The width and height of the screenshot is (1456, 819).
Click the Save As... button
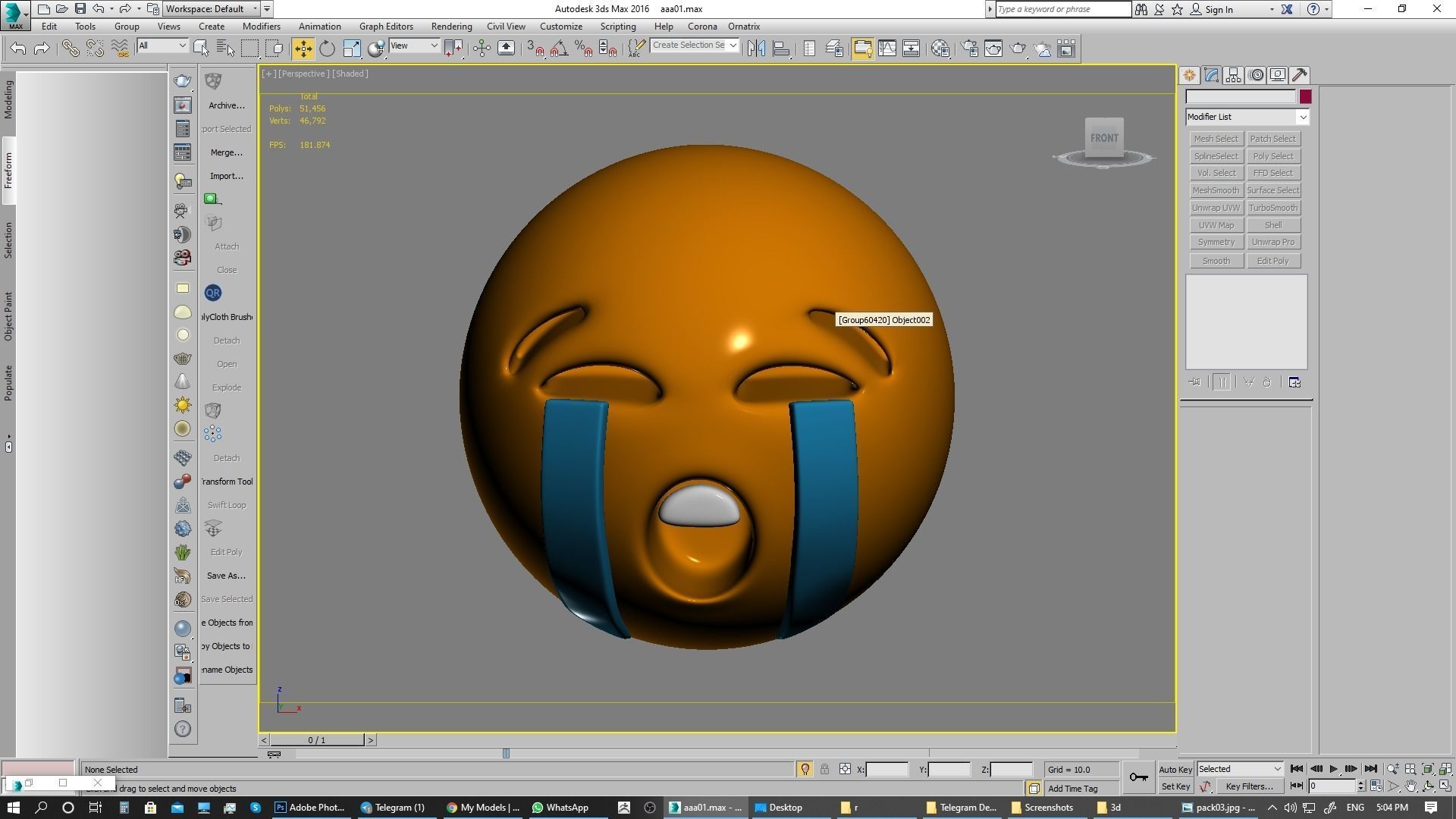(227, 576)
